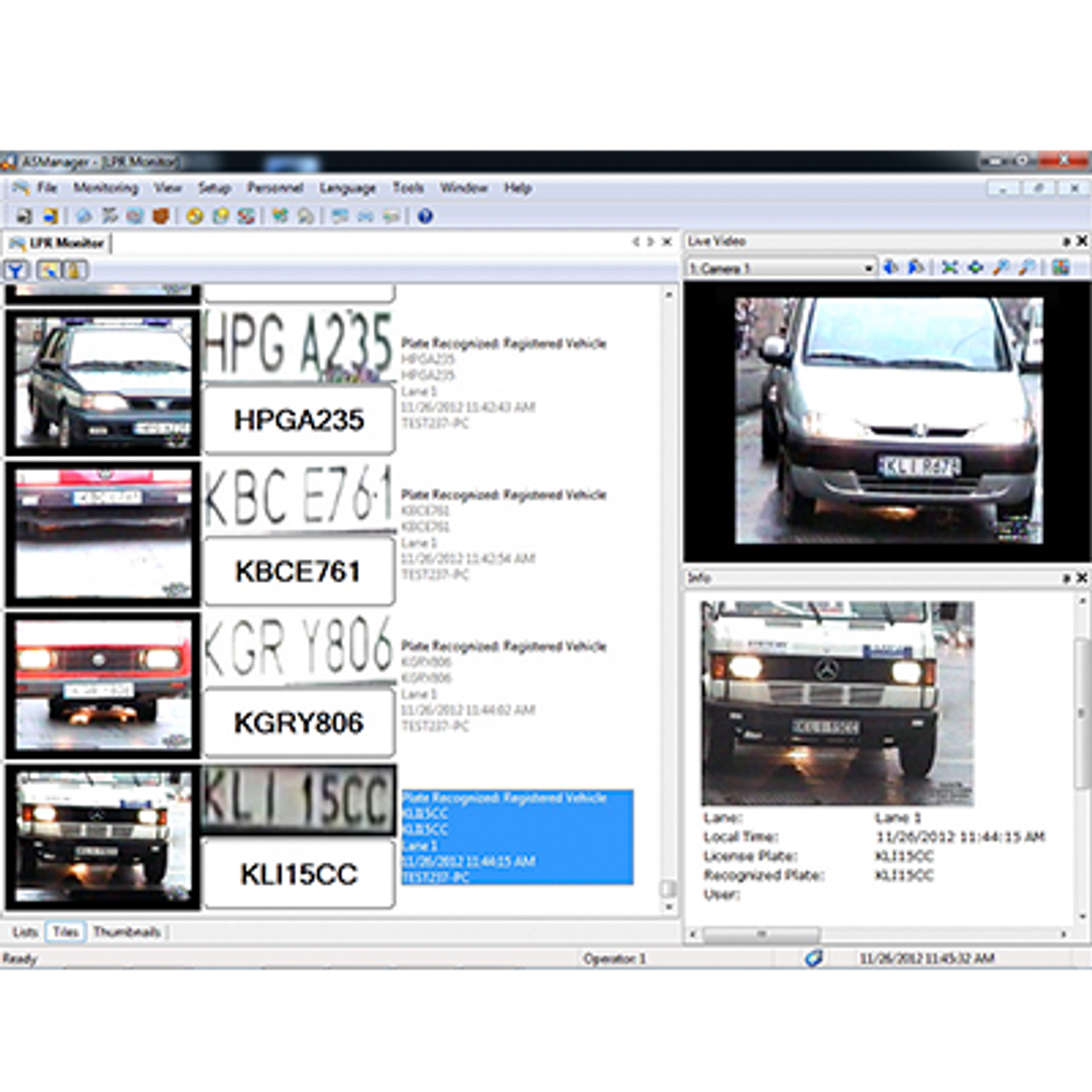Click the application icon left of File menu
Screen dimensions: 1092x1092
tap(20, 188)
